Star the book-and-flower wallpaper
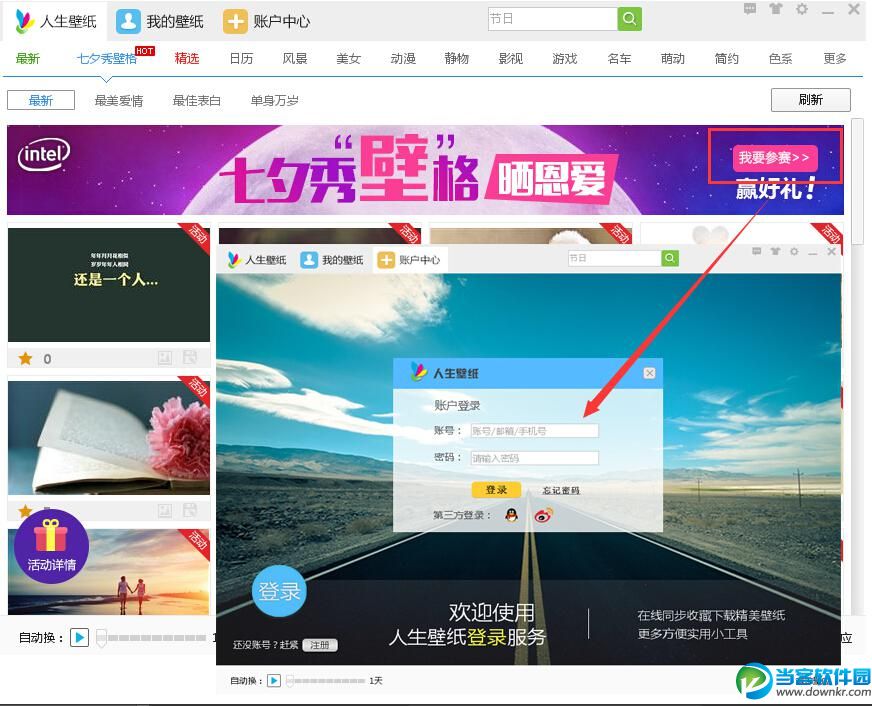The width and height of the screenshot is (872, 706). pos(25,510)
